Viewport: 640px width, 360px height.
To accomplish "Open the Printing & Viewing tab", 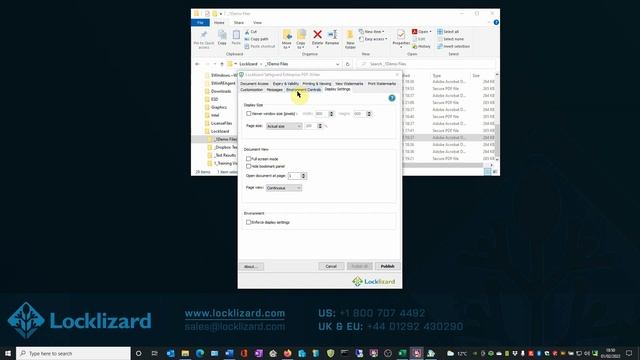I will [x=317, y=84].
